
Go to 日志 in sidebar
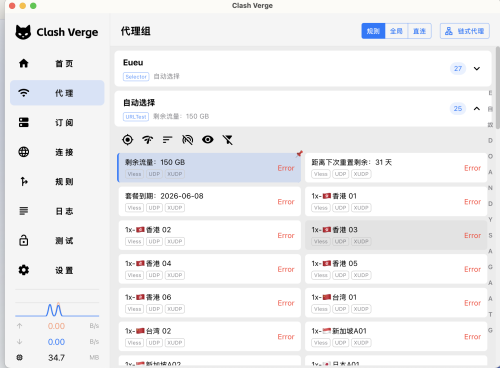[57, 211]
